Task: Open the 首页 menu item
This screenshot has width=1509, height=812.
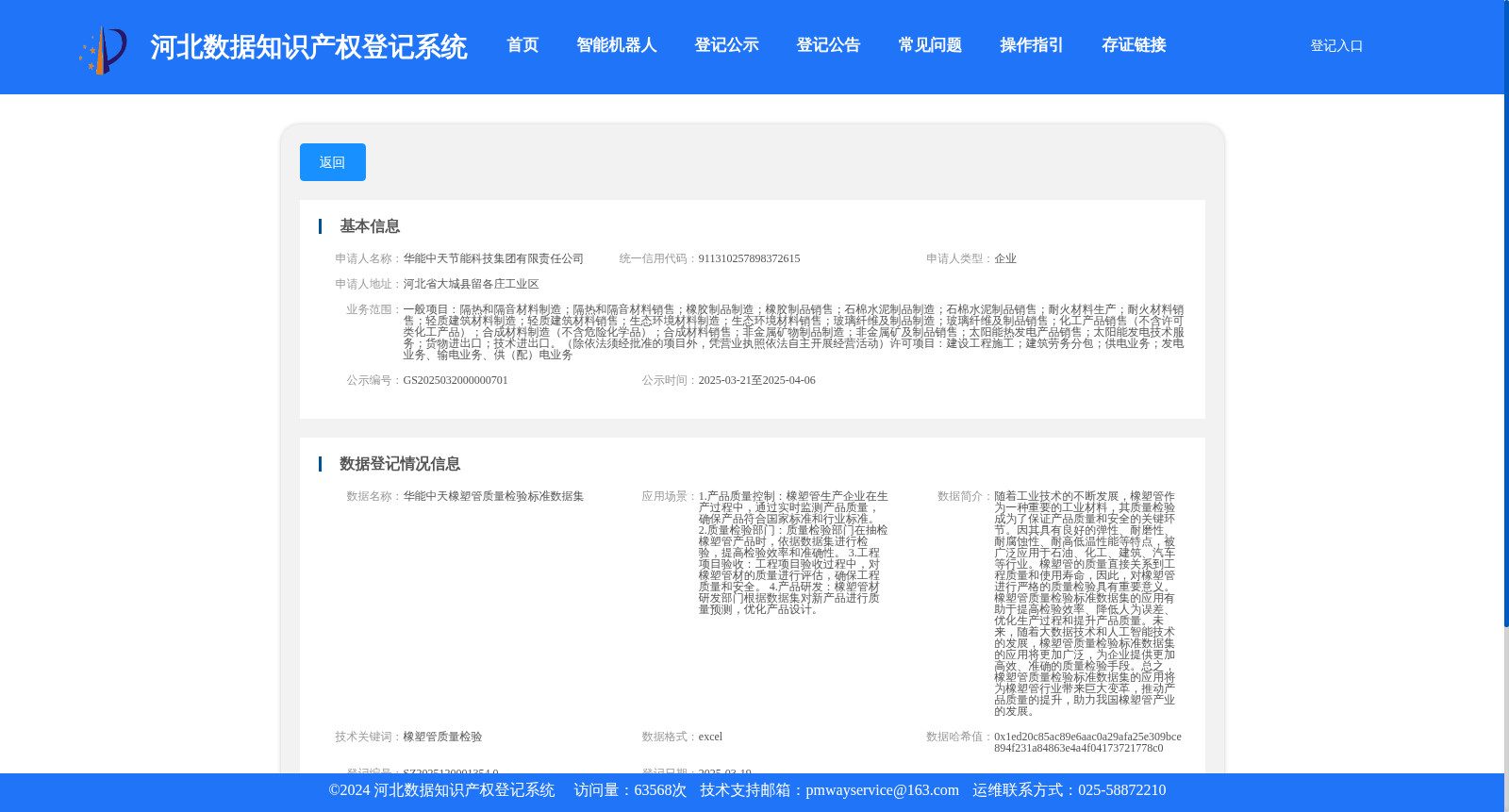Action: (x=522, y=45)
